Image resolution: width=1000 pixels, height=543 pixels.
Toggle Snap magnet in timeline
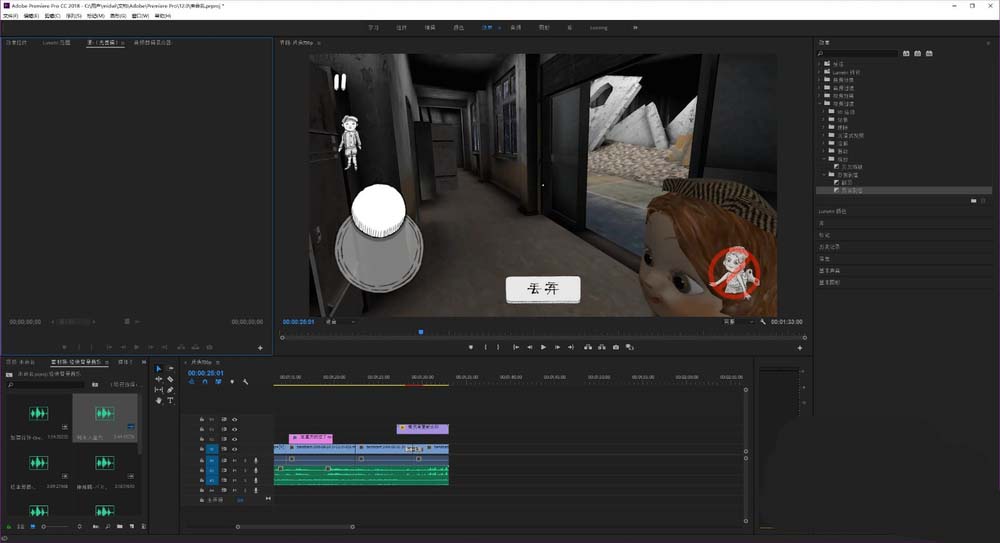205,382
